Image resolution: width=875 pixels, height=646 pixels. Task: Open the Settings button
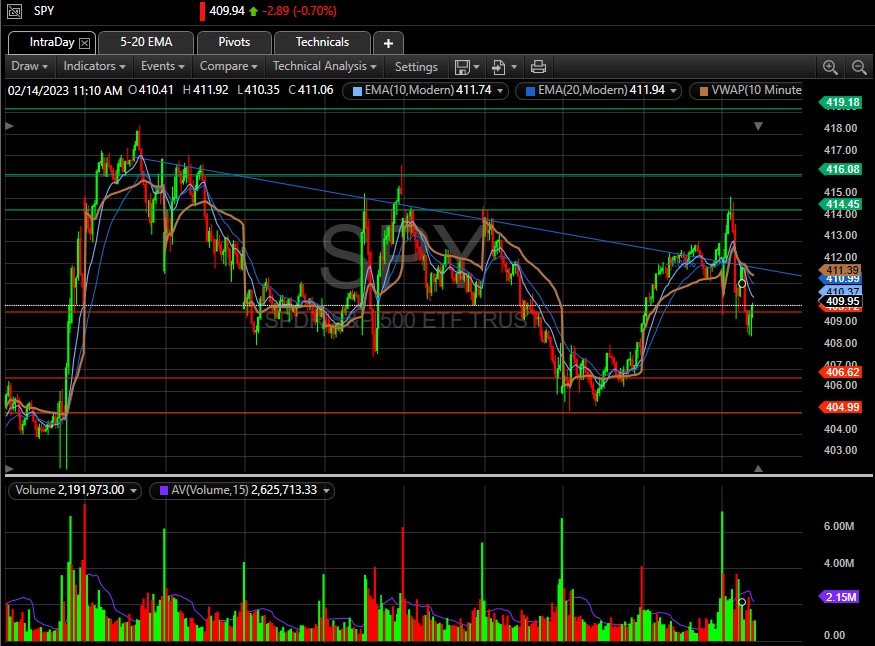[416, 67]
